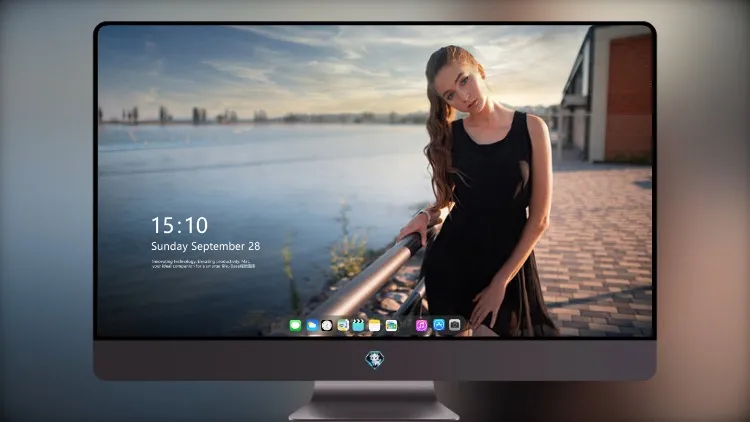
Task: Open the yellow Notes app in the dock
Action: (x=375, y=325)
